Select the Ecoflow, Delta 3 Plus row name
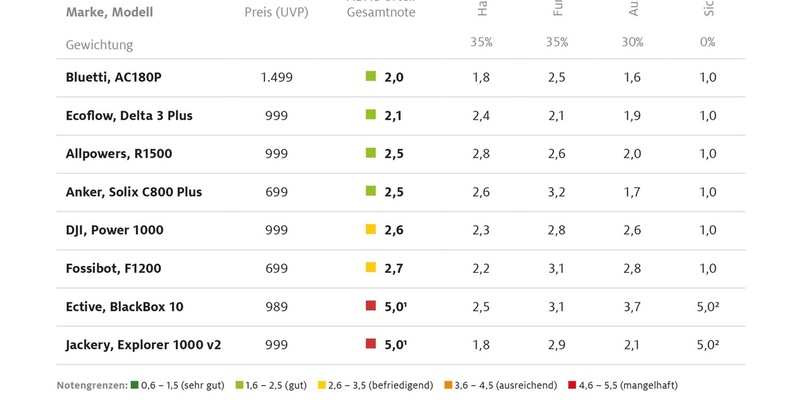800x400 pixels. coord(129,116)
